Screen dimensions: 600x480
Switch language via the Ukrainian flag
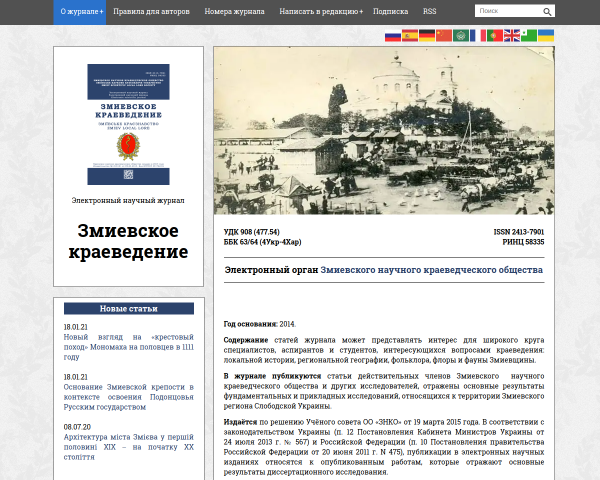click(546, 36)
